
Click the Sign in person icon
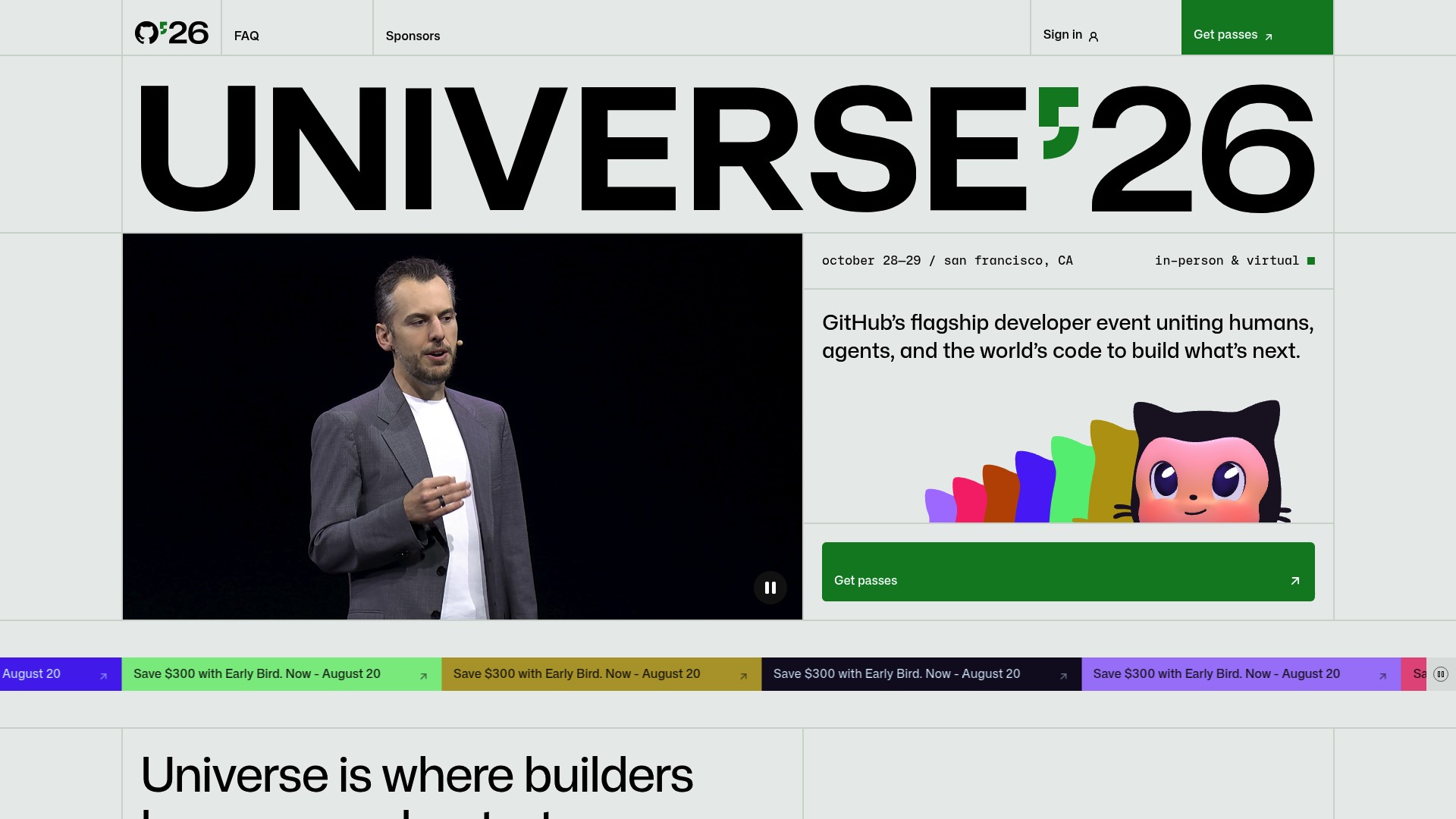click(x=1094, y=36)
